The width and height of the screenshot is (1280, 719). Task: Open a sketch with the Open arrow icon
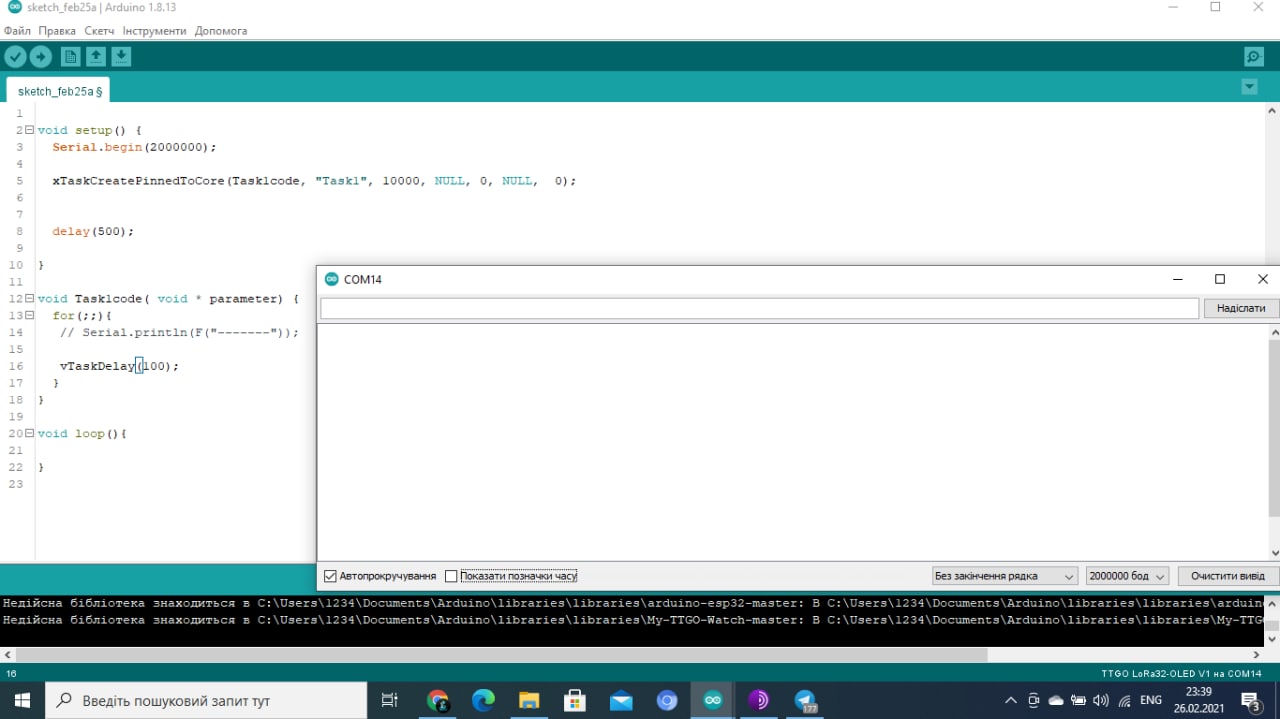[x=96, y=57]
